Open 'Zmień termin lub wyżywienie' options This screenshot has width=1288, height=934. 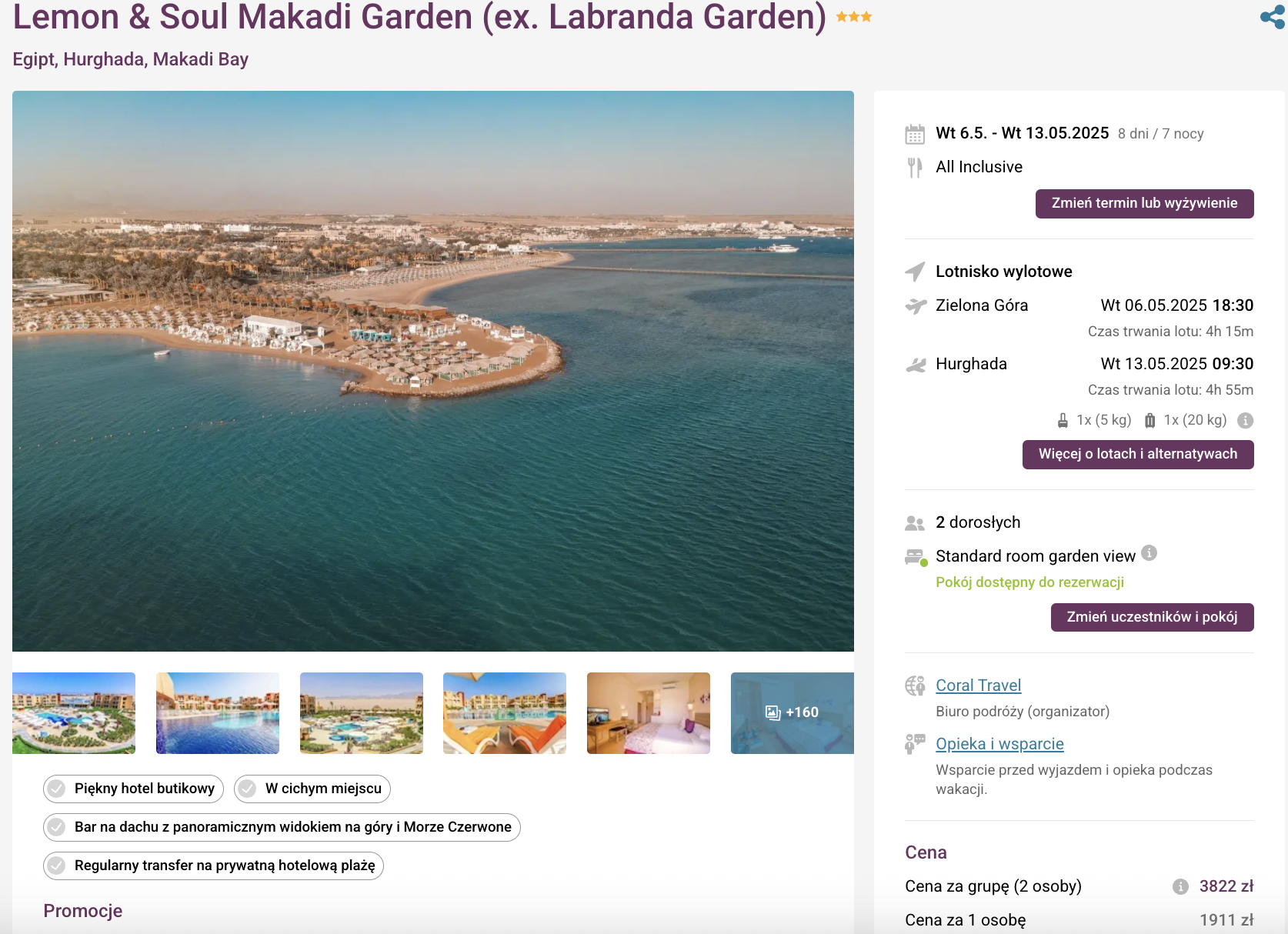click(1144, 203)
